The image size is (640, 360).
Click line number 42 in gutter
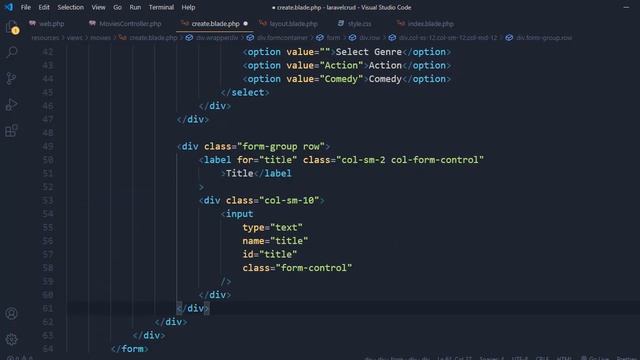pyautogui.click(x=48, y=52)
